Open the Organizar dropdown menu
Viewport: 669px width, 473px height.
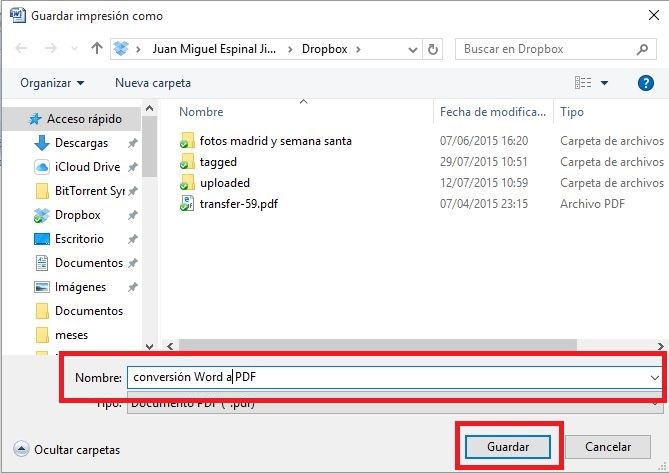click(x=52, y=83)
